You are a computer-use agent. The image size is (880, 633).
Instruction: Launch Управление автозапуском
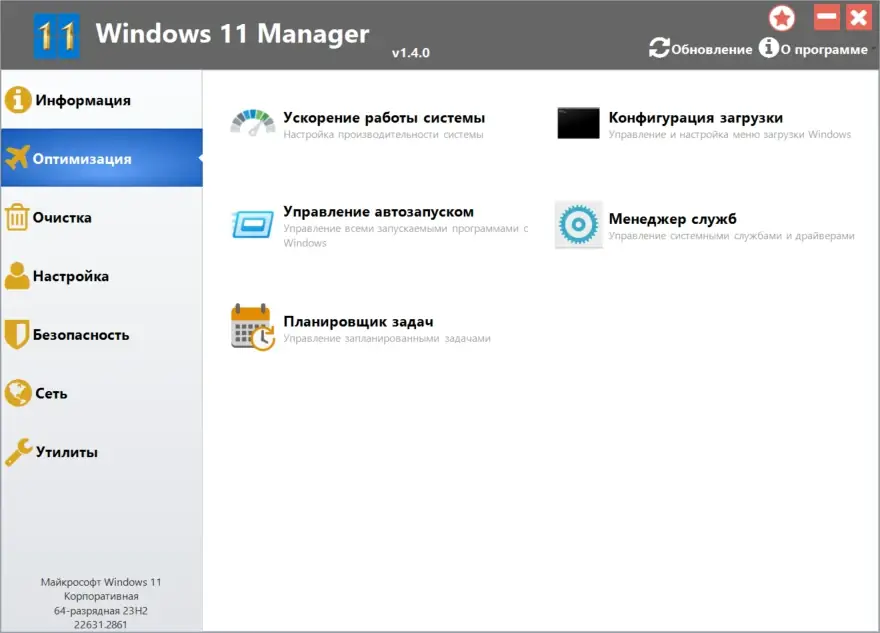(x=378, y=212)
